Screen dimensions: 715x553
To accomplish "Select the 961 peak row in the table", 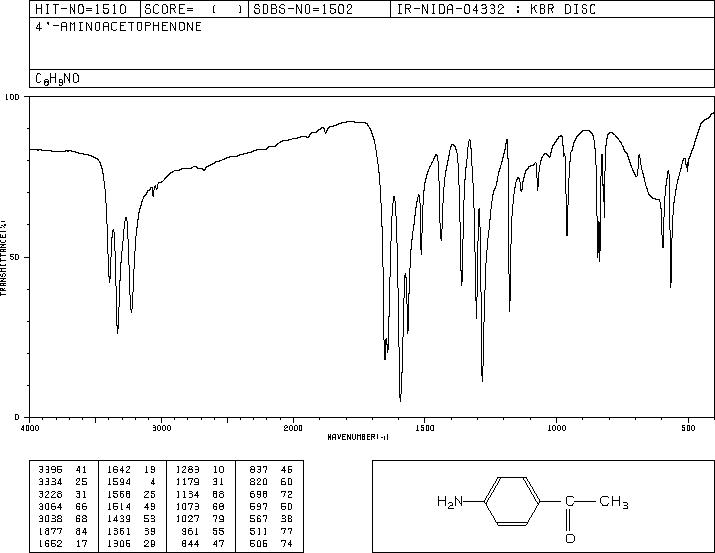I will click(203, 532).
